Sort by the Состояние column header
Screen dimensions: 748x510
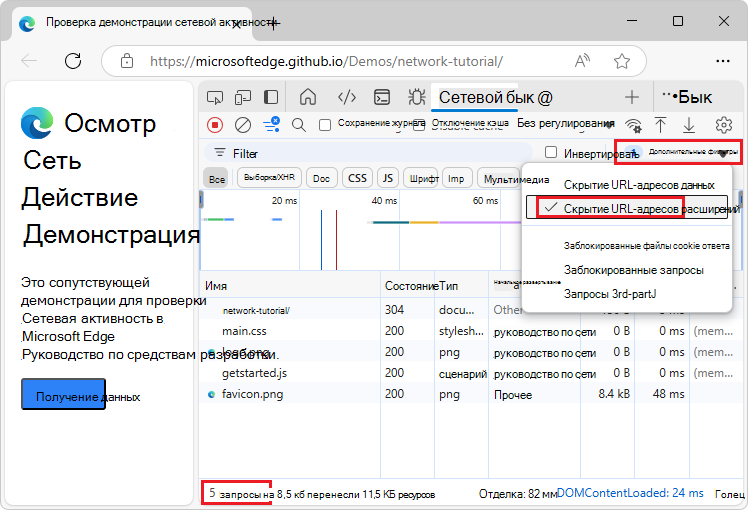407,286
